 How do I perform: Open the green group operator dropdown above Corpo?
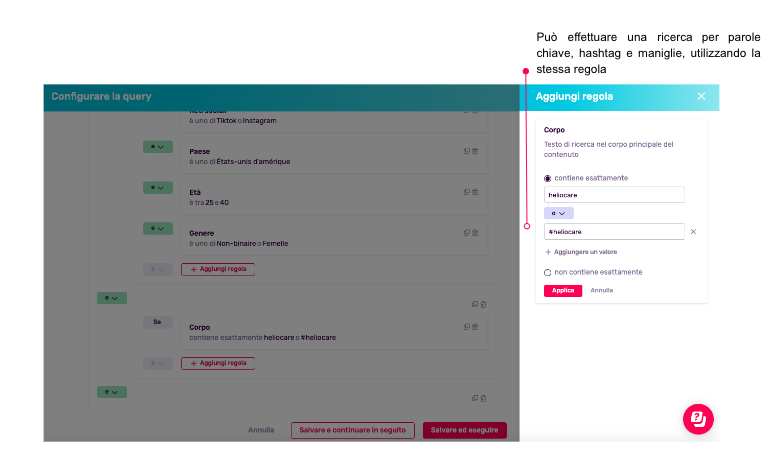point(112,298)
